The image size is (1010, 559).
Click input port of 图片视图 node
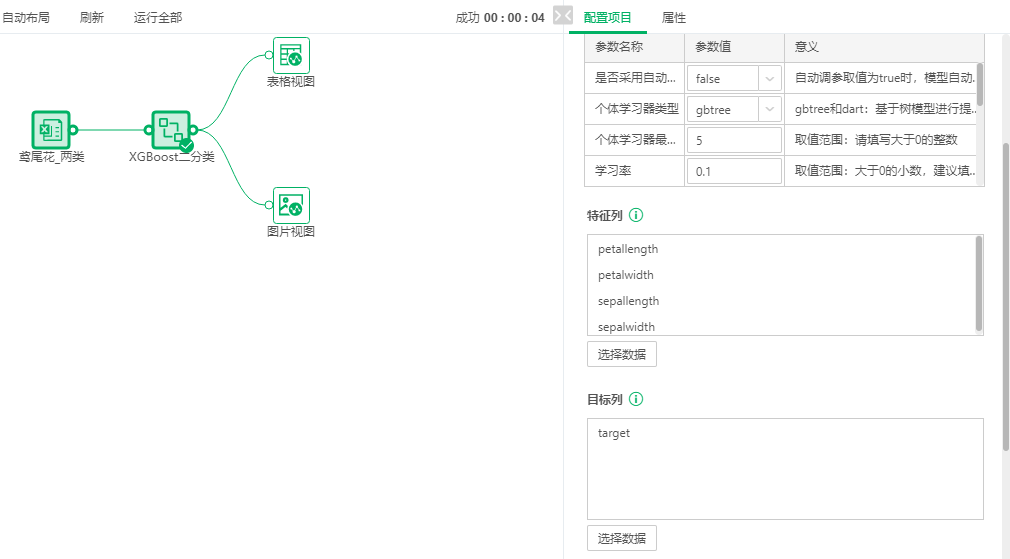point(269,205)
